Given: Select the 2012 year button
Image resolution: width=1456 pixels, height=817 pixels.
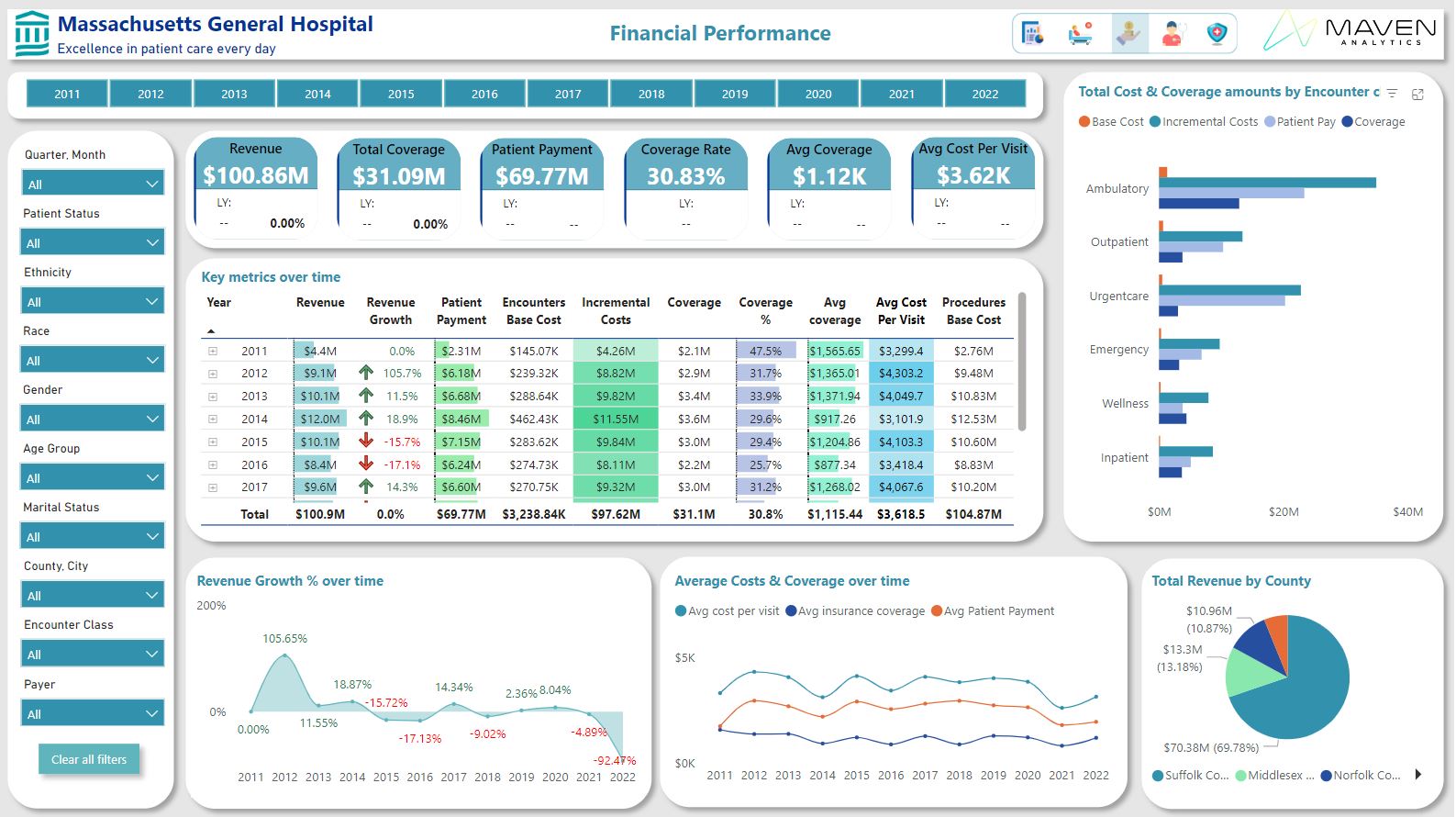Looking at the screenshot, I should click(150, 94).
